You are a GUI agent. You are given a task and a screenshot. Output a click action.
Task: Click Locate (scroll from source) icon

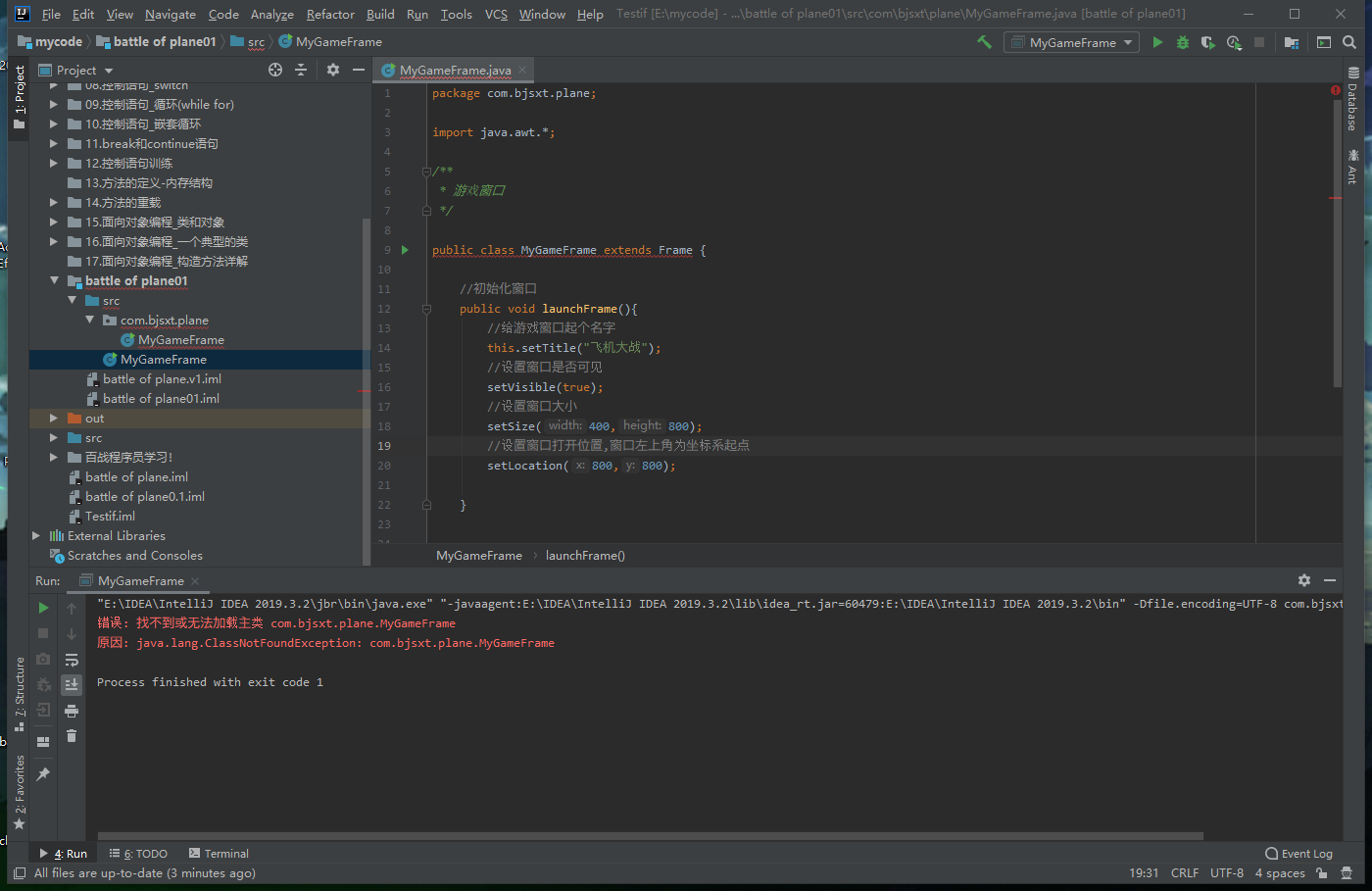pyautogui.click(x=275, y=70)
